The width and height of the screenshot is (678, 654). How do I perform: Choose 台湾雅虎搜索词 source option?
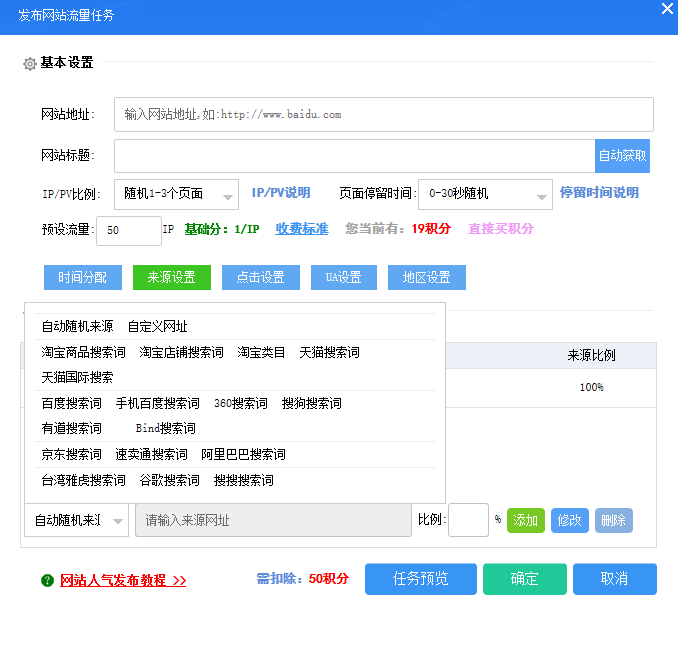[x=83, y=480]
